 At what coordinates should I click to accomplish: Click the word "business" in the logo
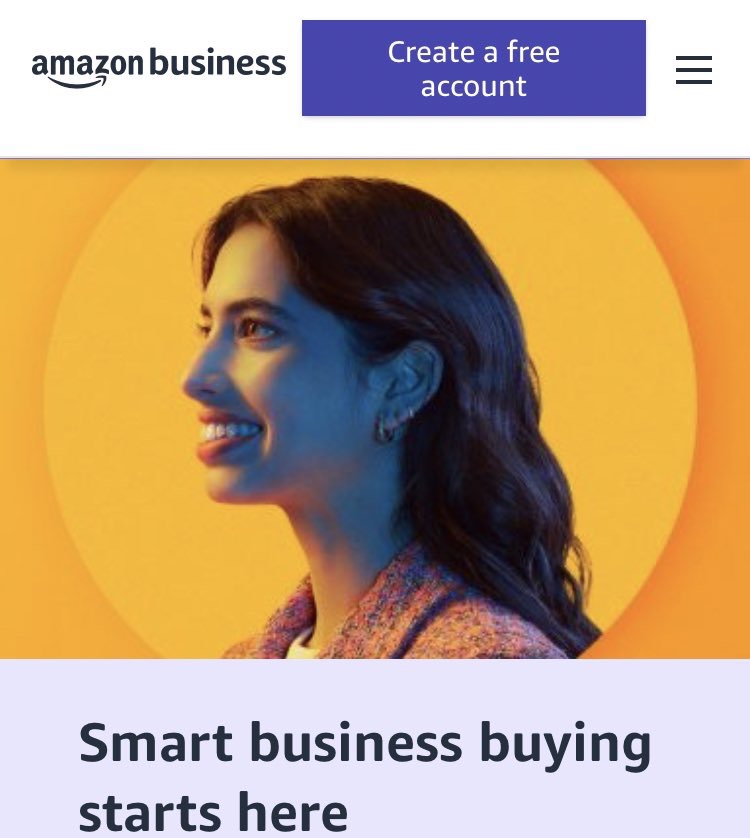[x=218, y=62]
